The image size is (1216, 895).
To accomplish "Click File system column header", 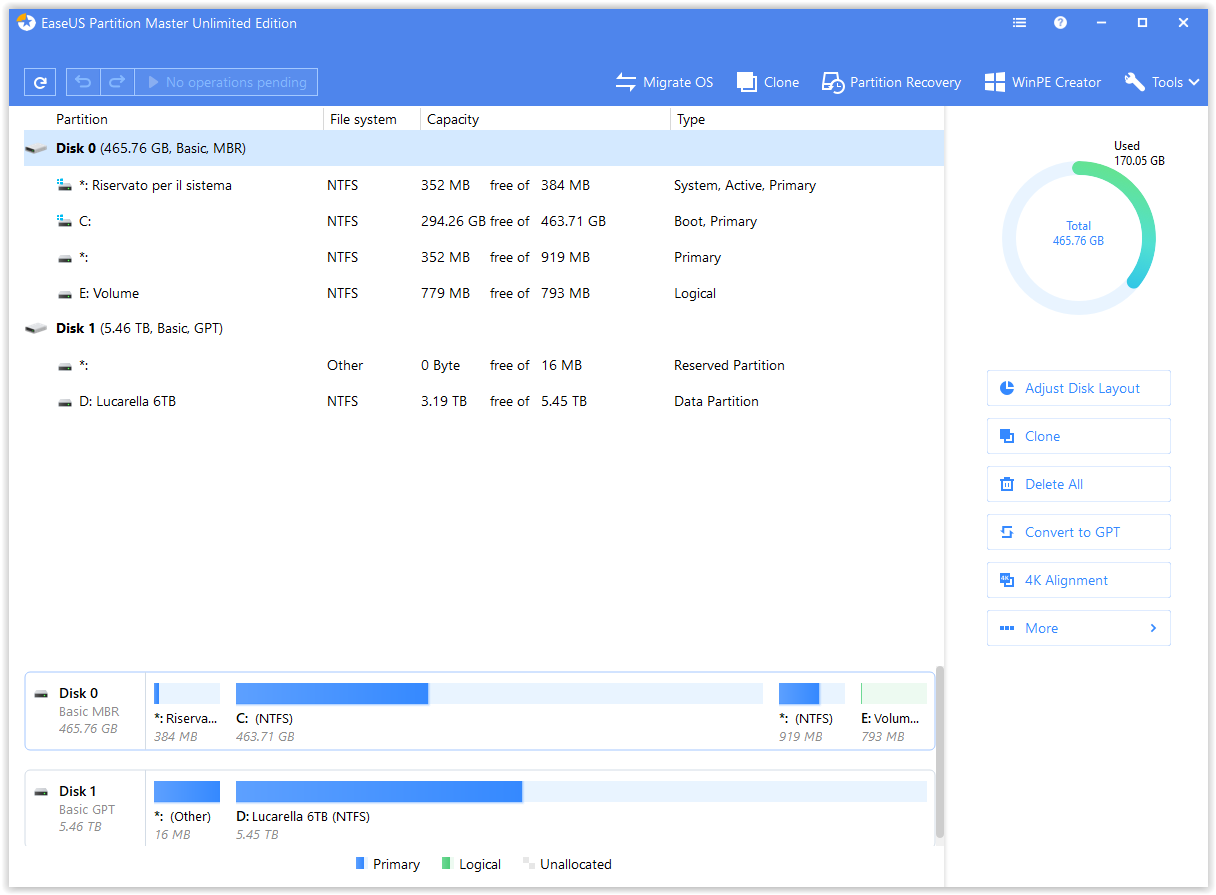I will (363, 119).
